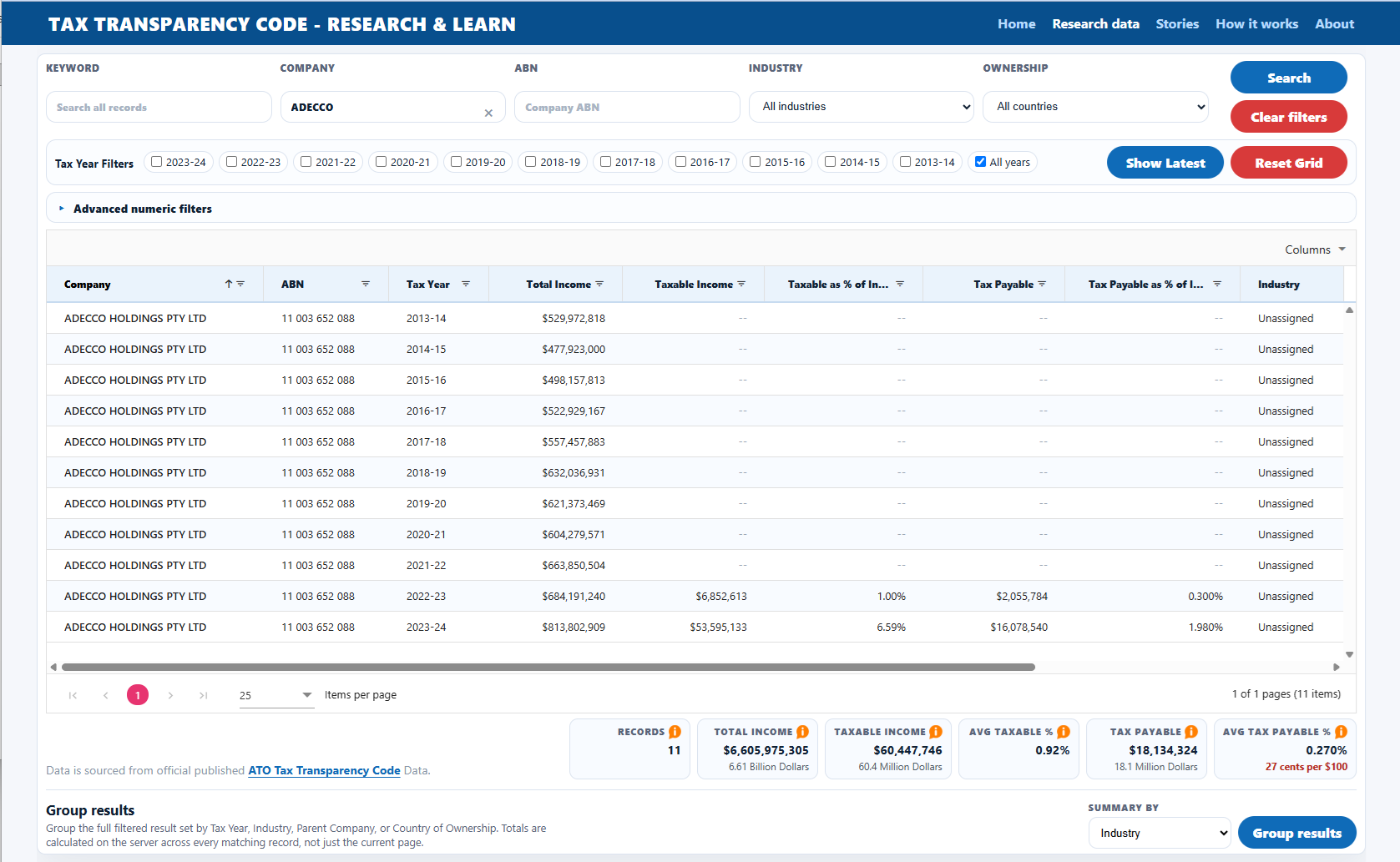
Task: Click the Show Latest button
Action: [x=1165, y=163]
